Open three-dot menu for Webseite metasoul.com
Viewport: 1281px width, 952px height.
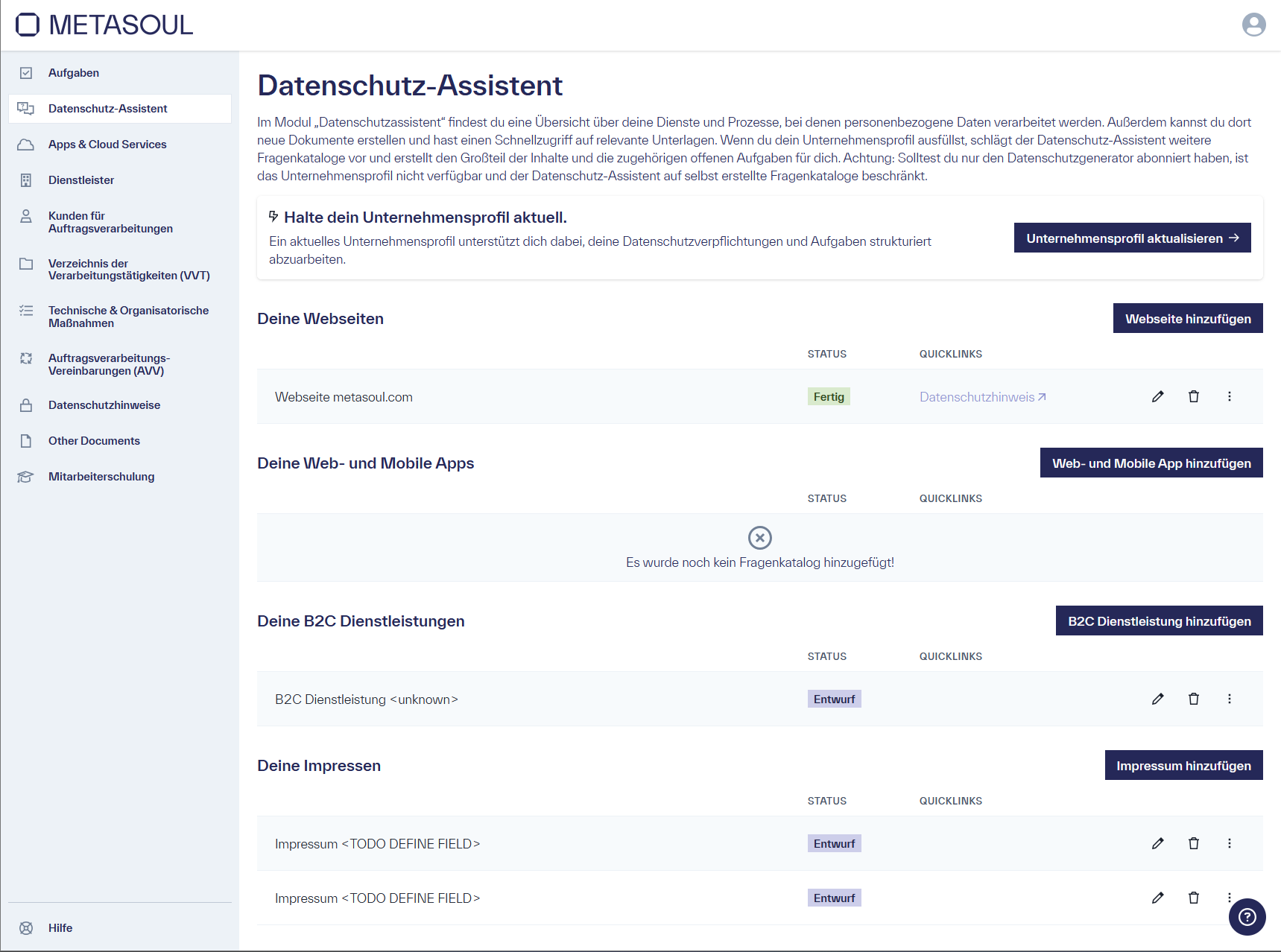pyautogui.click(x=1230, y=396)
